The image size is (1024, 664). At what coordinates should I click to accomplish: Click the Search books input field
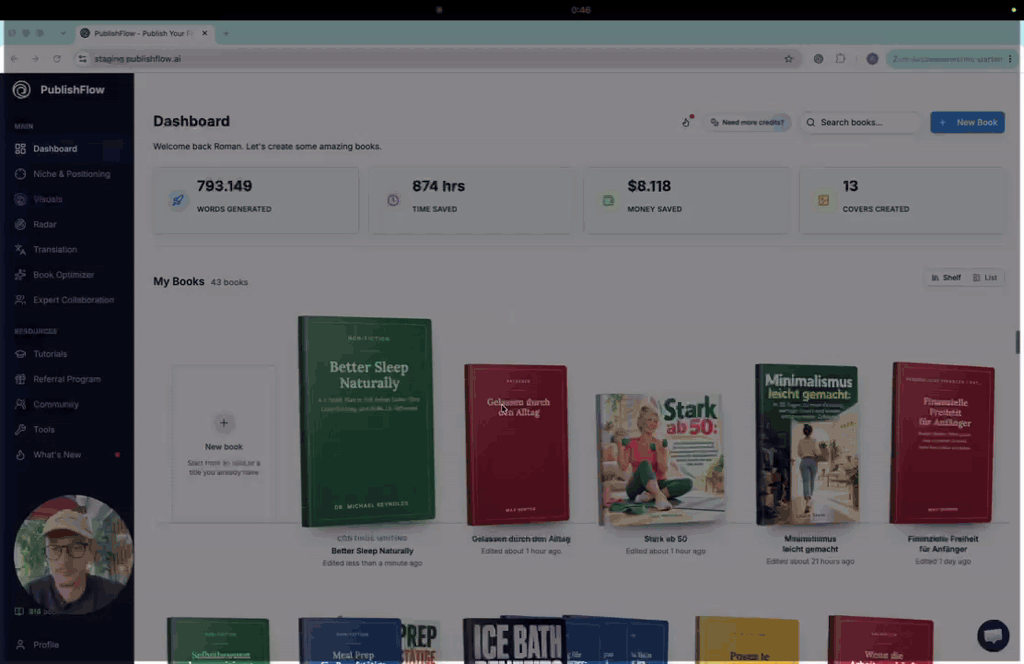(x=860, y=122)
